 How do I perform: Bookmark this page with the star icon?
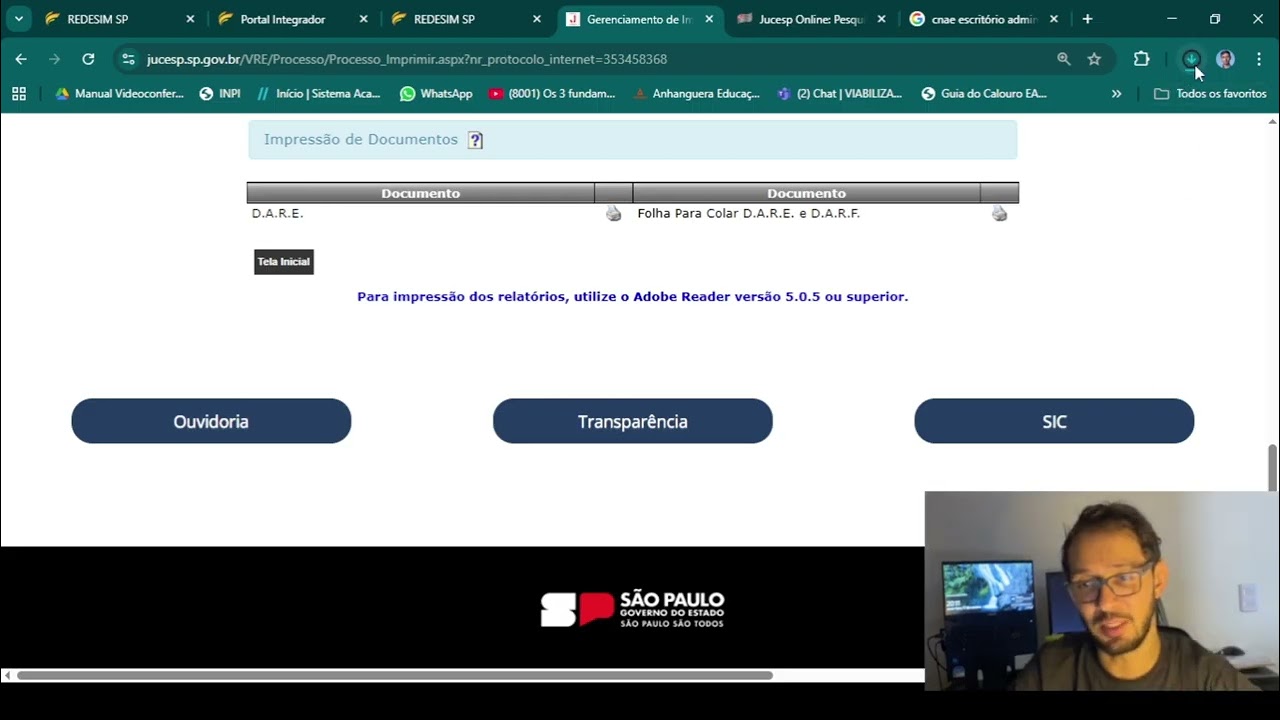click(1094, 59)
